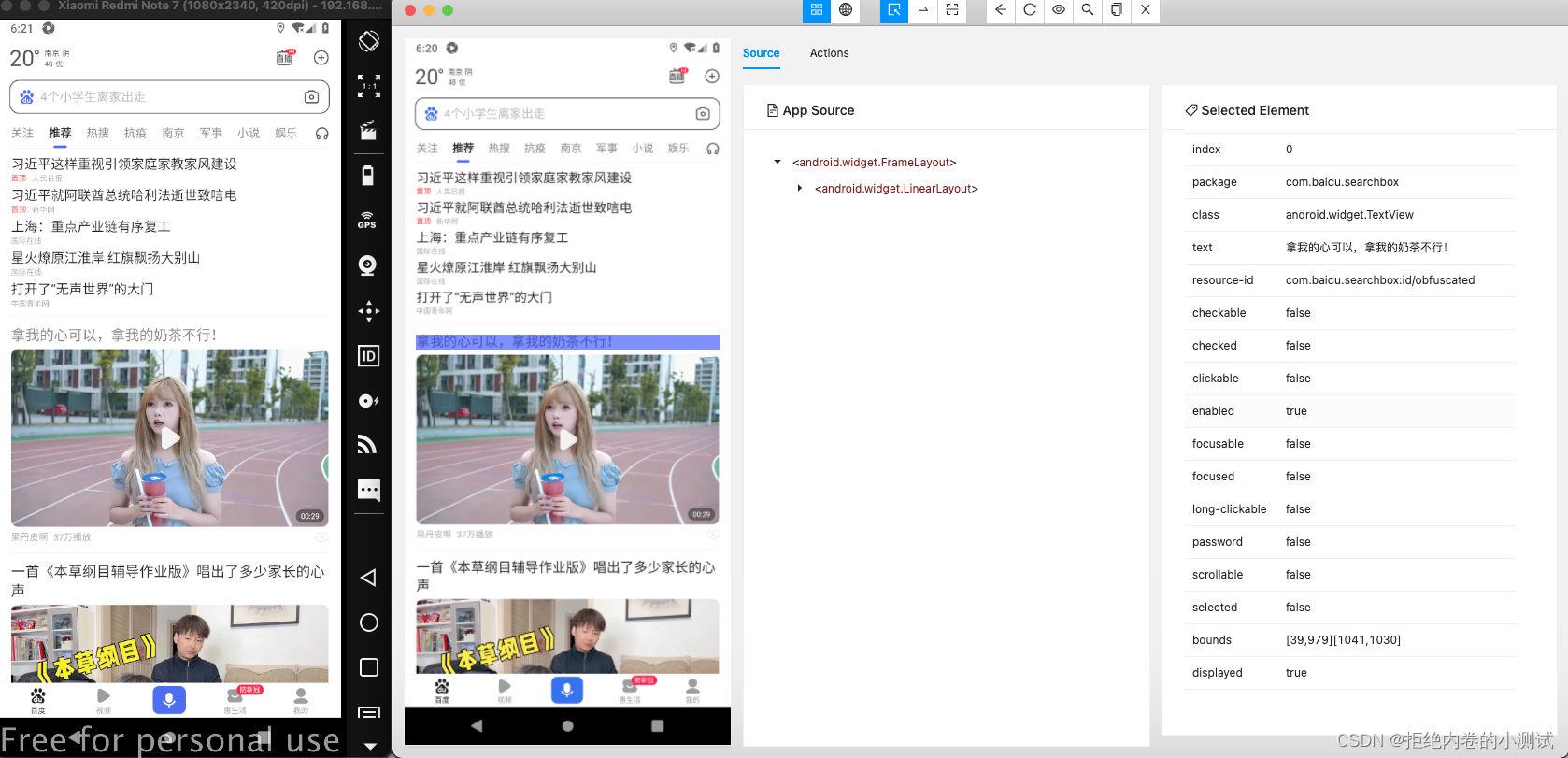This screenshot has height=758, width=1568.
Task: Open emulator network RSS-style widget
Action: coord(367,445)
